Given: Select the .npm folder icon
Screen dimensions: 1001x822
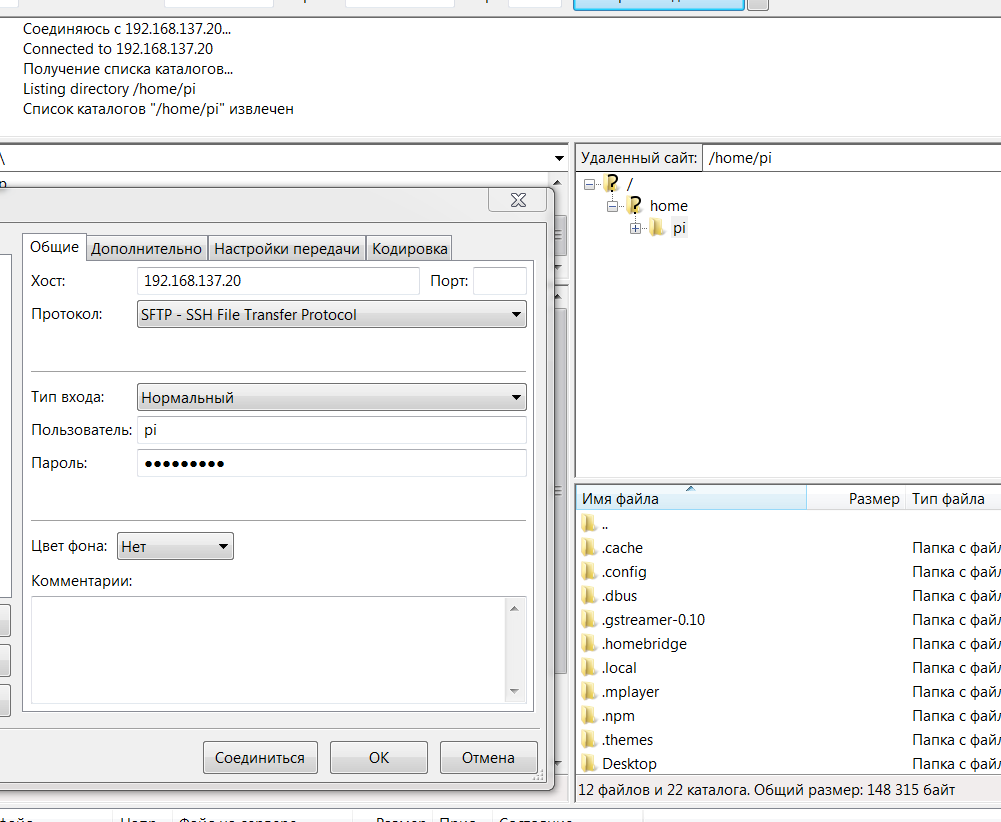Looking at the screenshot, I should click(x=589, y=716).
